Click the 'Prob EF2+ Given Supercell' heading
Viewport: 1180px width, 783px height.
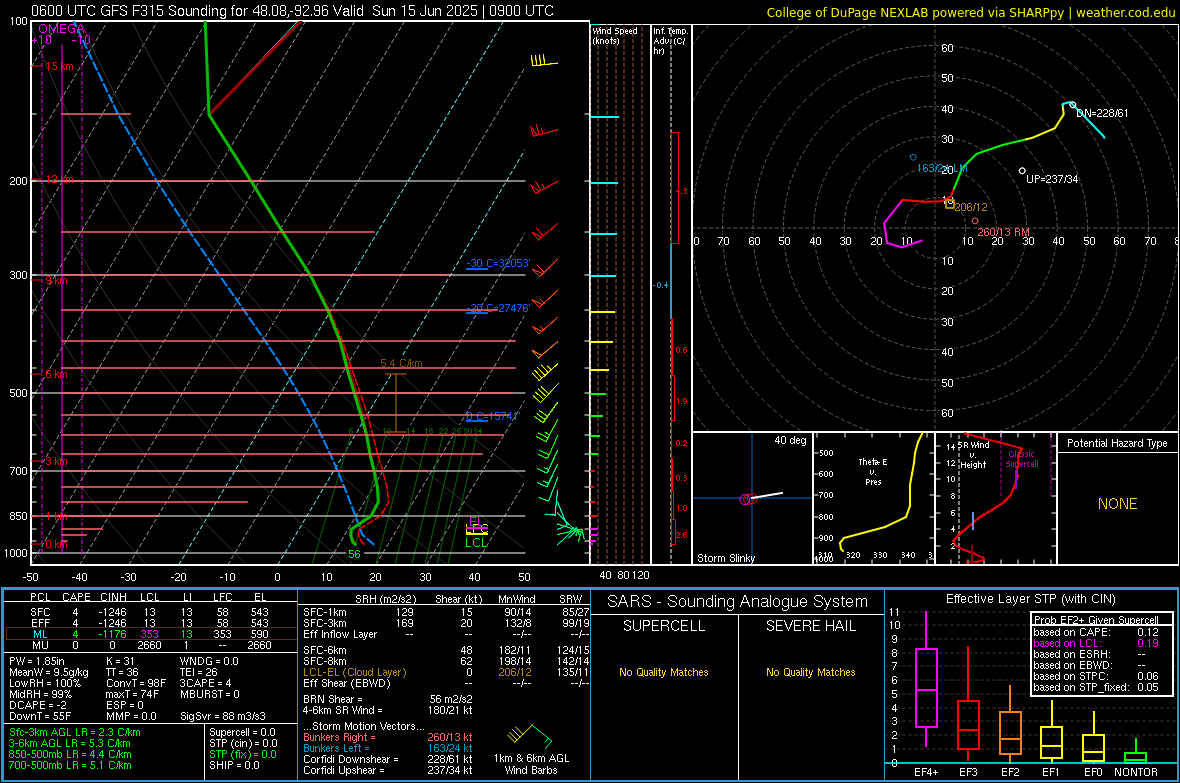coord(1096,620)
